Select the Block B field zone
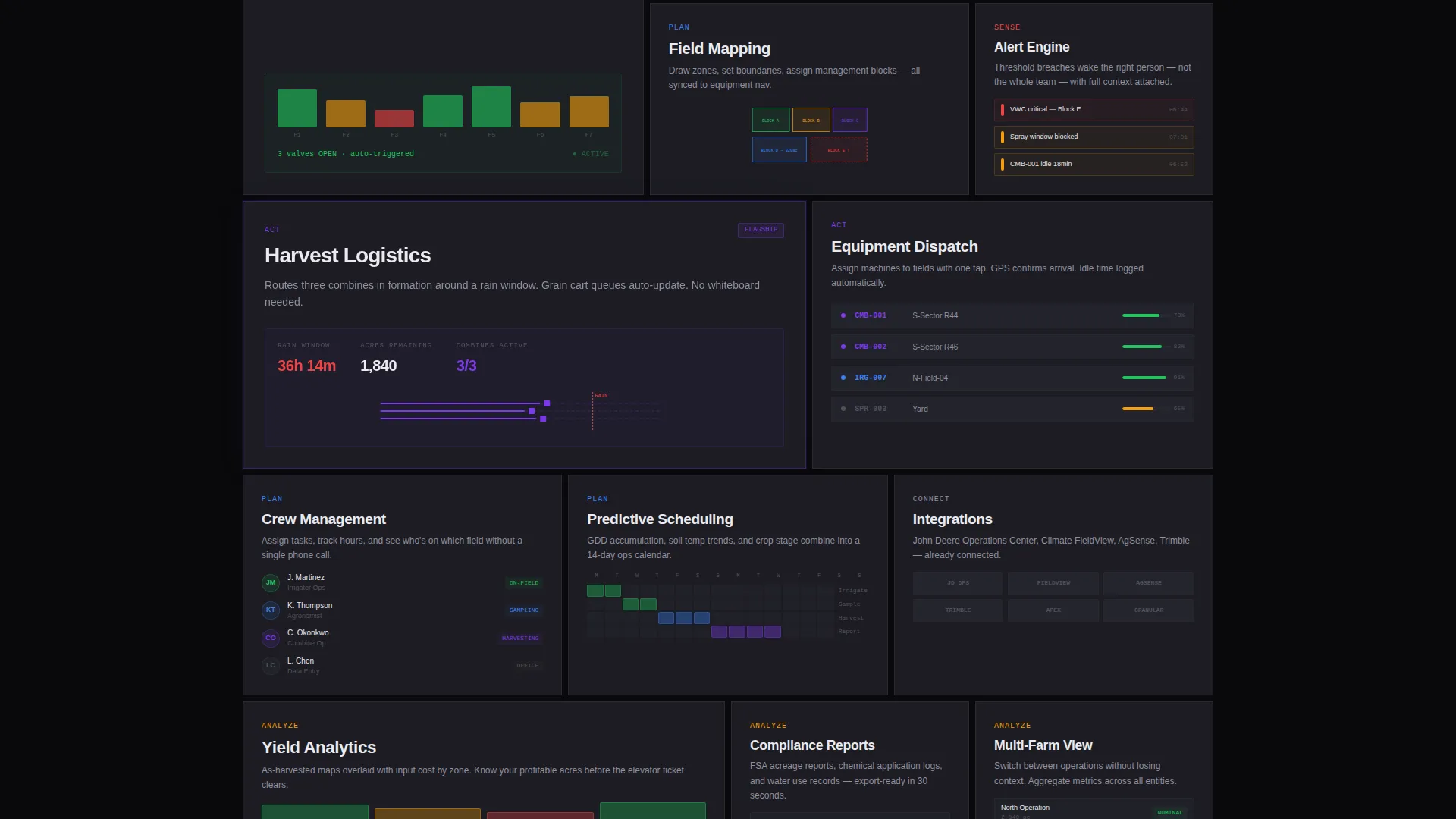Screen dimensions: 1456x819 tap(811, 120)
